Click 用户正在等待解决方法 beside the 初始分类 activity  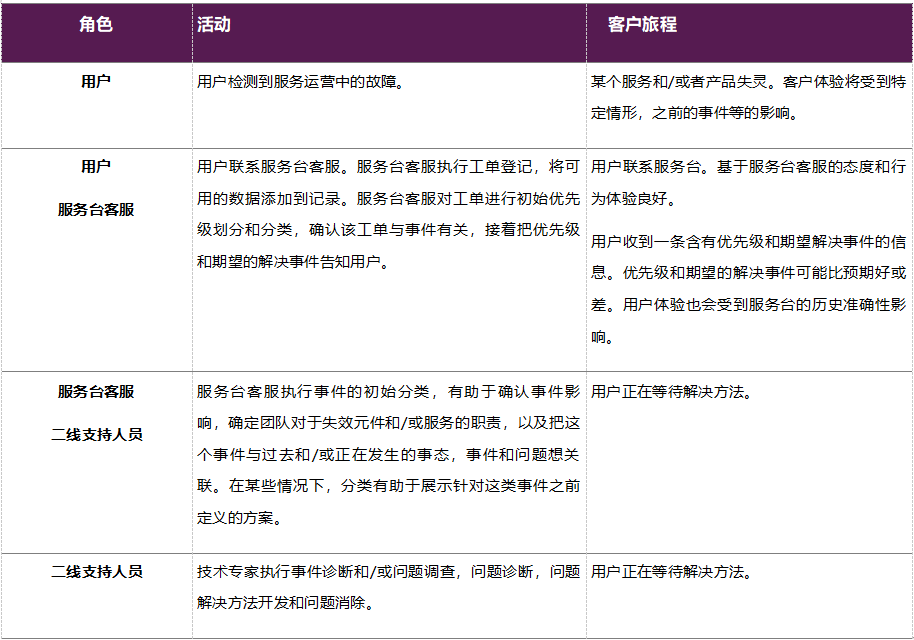point(671,392)
